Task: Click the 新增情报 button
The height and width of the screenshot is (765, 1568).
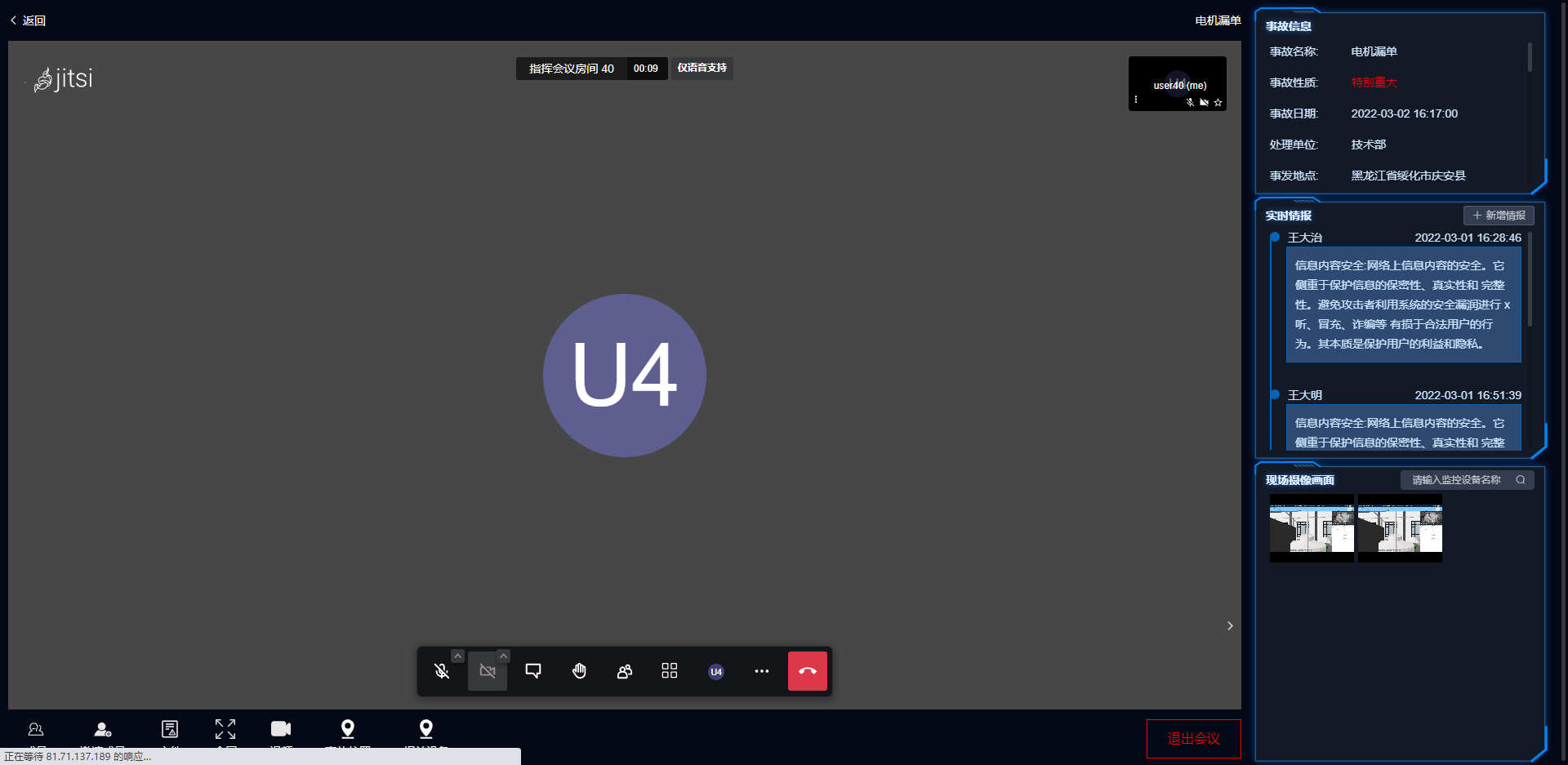Action: pyautogui.click(x=1499, y=216)
